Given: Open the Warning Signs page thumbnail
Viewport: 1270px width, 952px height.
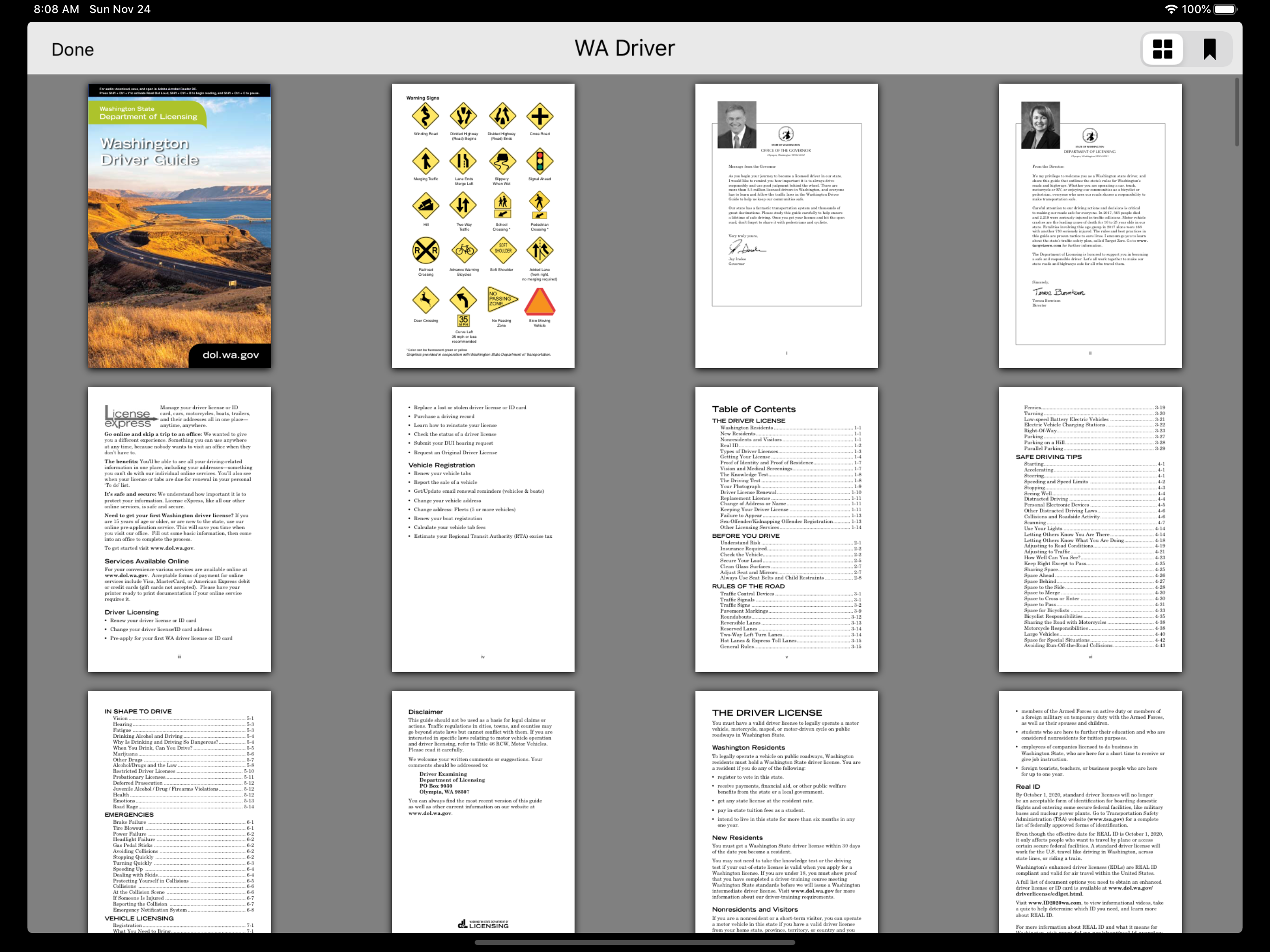Looking at the screenshot, I should 483,225.
